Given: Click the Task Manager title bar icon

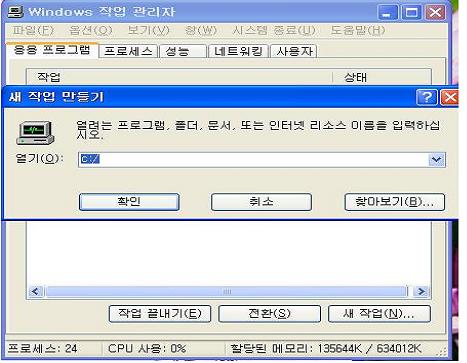Looking at the screenshot, I should coord(16,12).
